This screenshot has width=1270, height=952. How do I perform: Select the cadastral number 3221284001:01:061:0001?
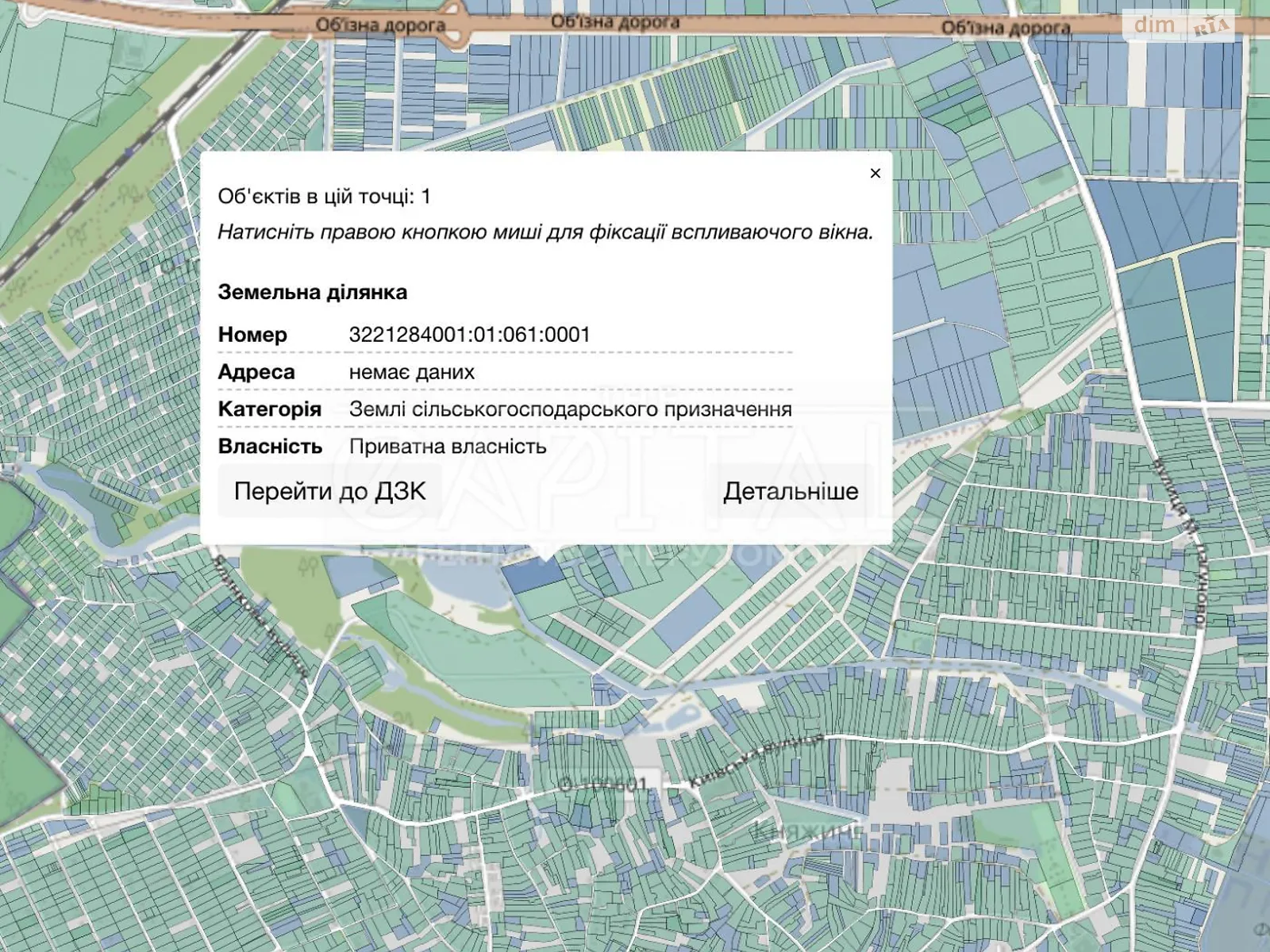coord(469,335)
